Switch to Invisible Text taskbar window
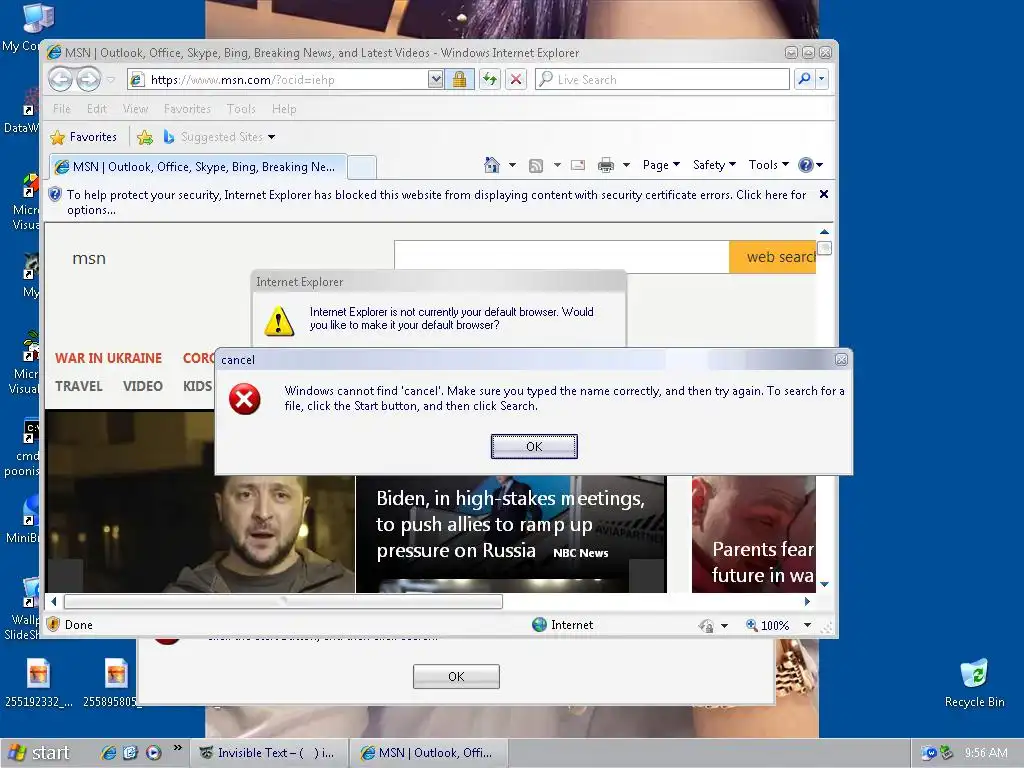1024x768 pixels. click(x=268, y=753)
